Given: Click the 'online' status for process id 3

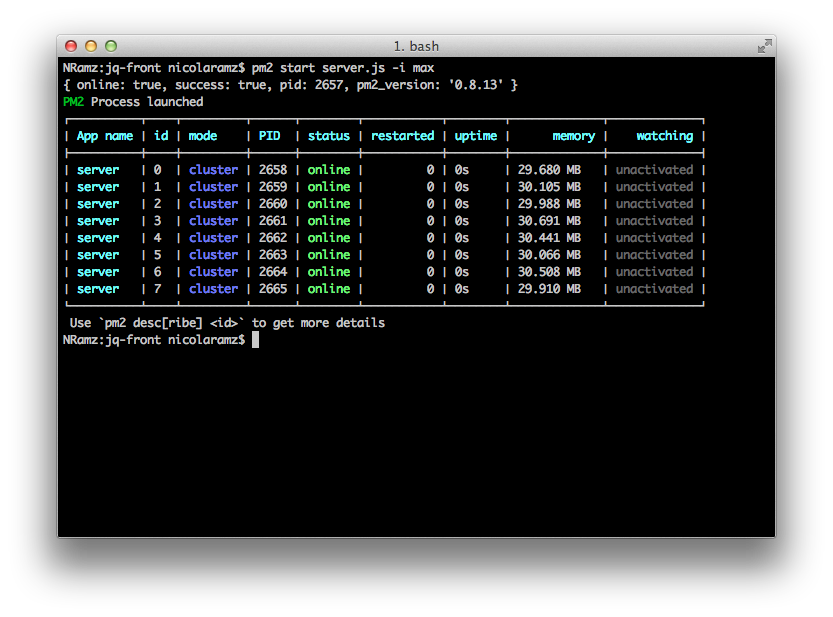Looking at the screenshot, I should coord(328,221).
